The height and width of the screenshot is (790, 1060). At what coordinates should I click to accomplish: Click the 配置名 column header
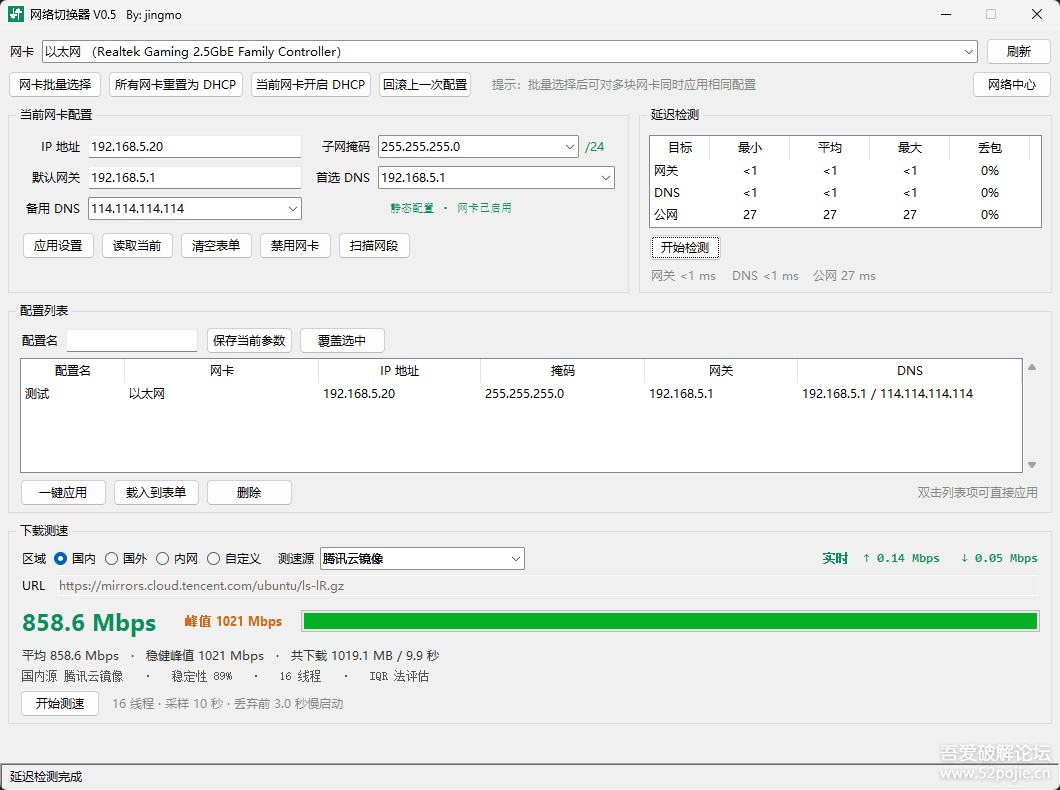tap(72, 370)
